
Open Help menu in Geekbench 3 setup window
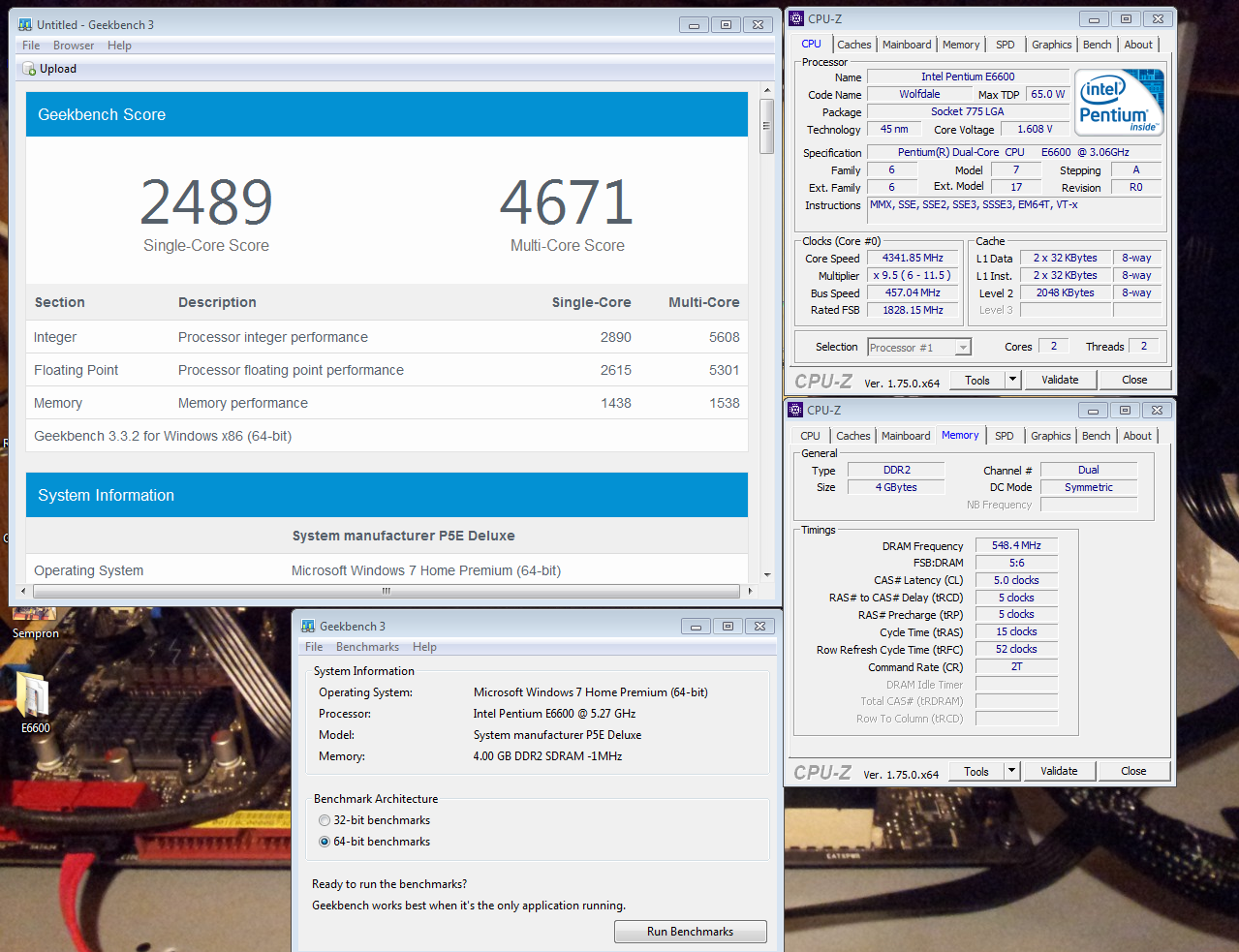[424, 647]
